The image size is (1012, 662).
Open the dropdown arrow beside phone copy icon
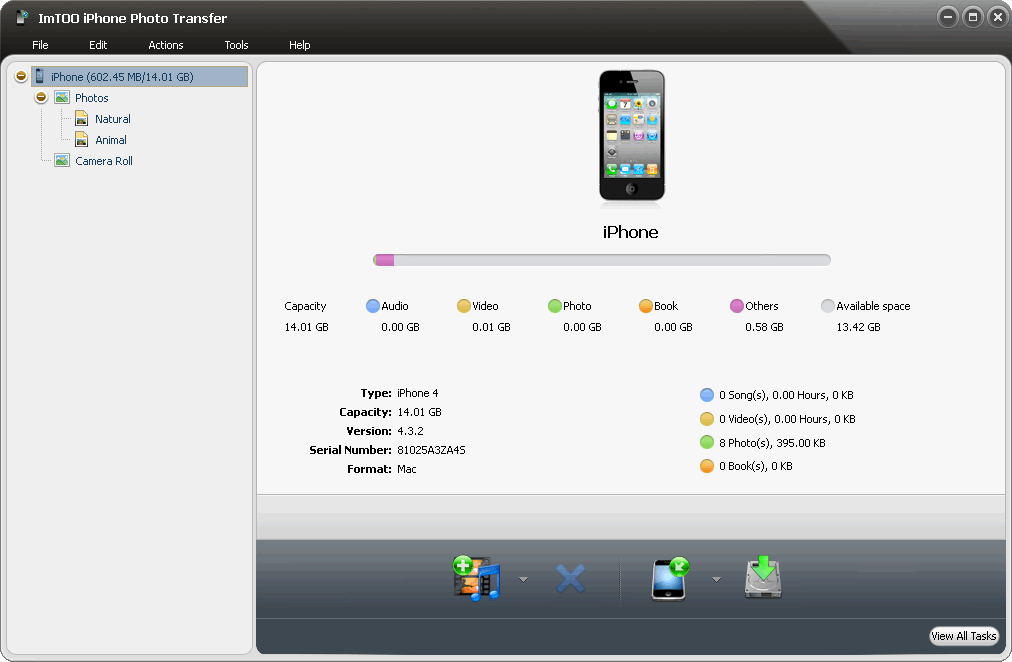click(716, 579)
